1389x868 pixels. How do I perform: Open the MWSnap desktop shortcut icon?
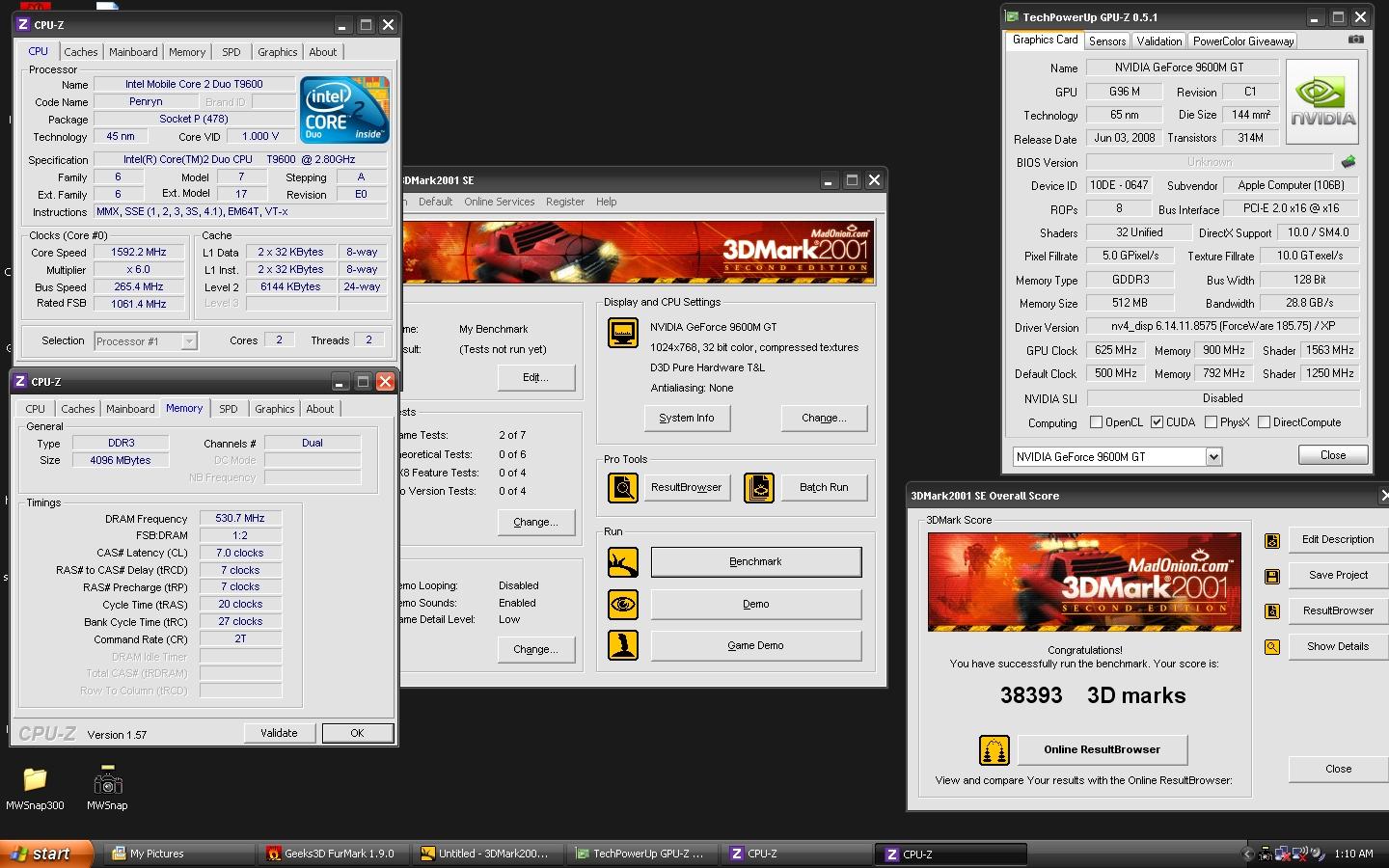107,788
